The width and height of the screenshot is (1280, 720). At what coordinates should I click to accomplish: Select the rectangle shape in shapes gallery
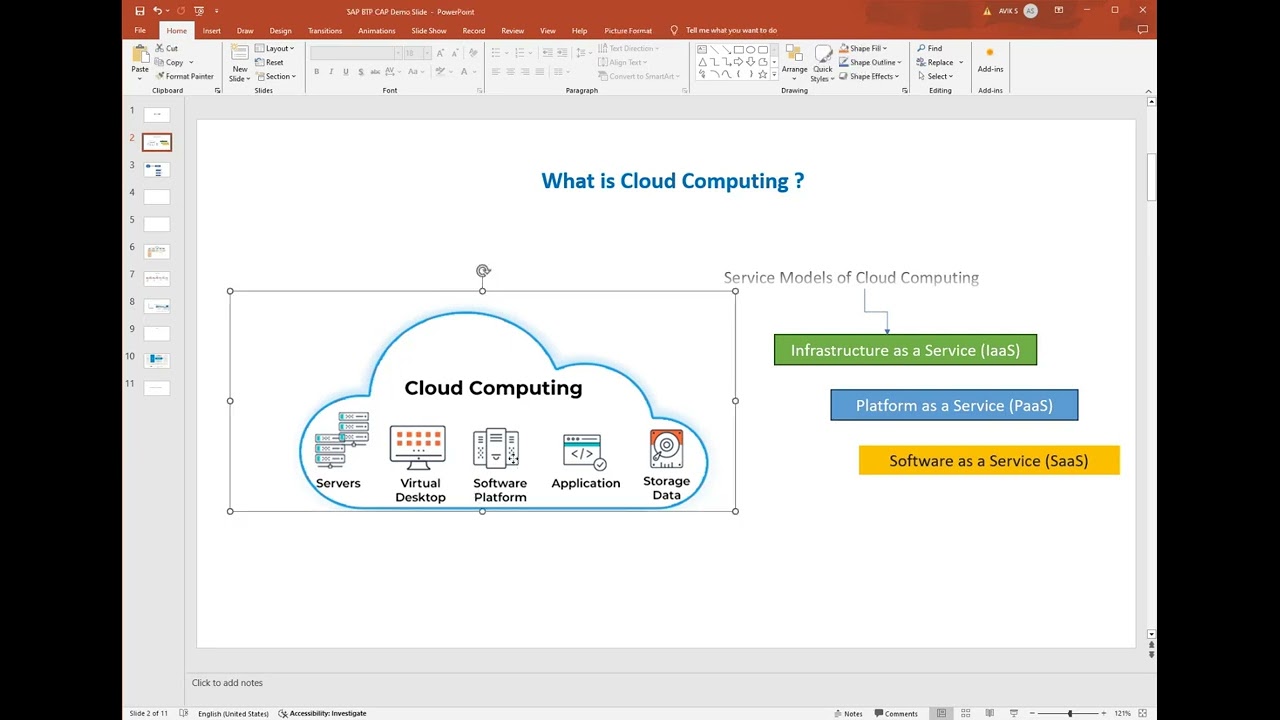pos(738,49)
